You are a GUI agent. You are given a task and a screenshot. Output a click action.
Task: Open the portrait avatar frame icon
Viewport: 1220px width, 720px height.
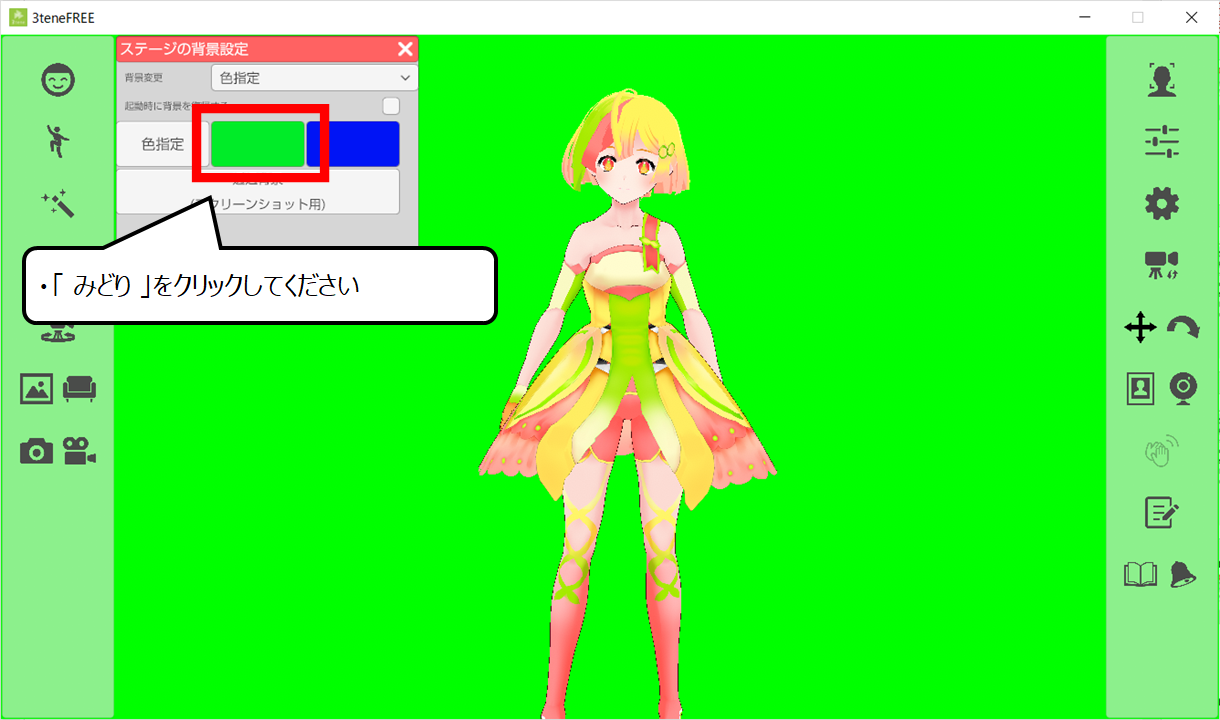click(1141, 389)
